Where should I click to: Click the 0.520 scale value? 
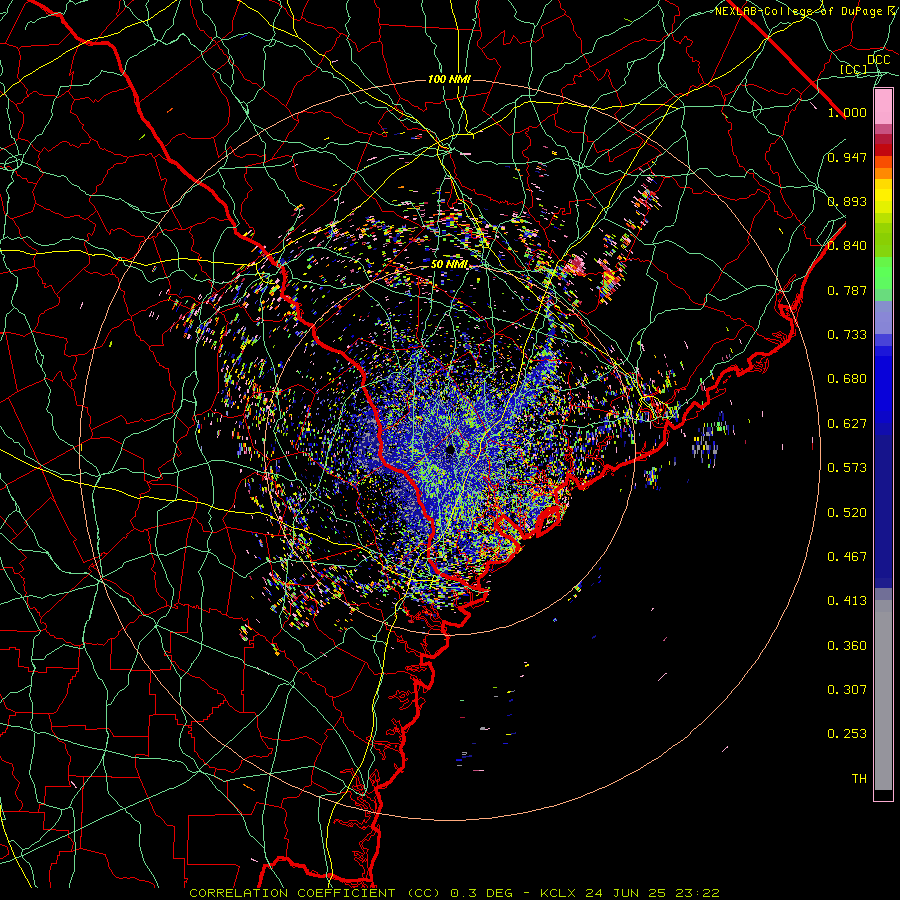tap(847, 513)
